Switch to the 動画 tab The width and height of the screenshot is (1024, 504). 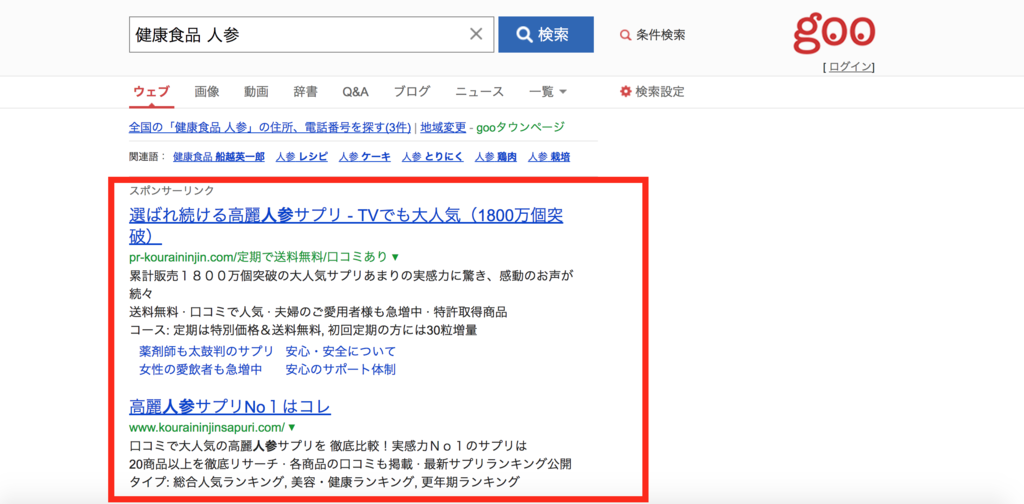[256, 91]
